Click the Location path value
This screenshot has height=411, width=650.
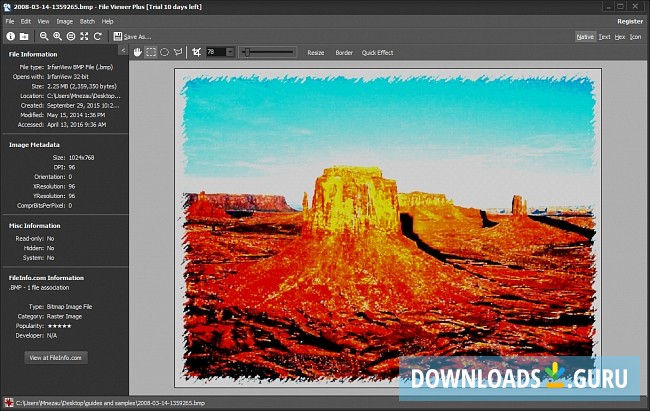pos(83,96)
